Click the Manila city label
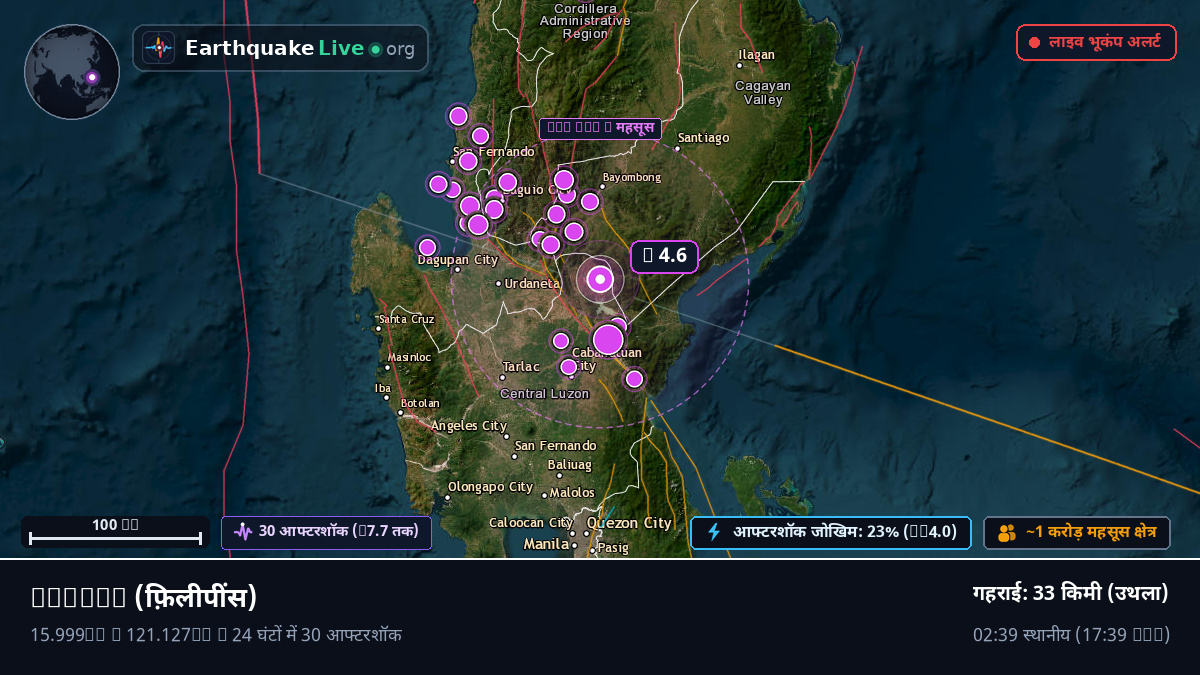Viewport: 1200px width, 675px height. 547,544
